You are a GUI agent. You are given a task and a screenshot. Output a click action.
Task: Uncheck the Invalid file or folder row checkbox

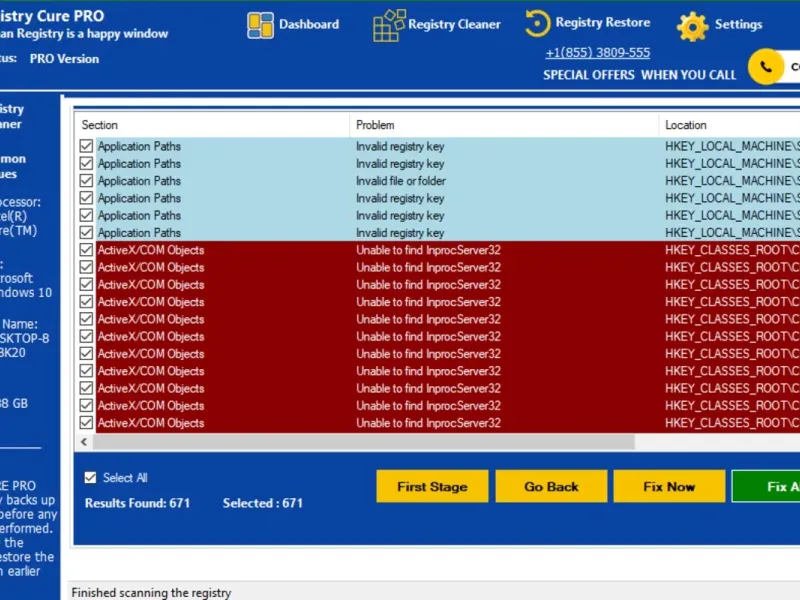[x=86, y=181]
